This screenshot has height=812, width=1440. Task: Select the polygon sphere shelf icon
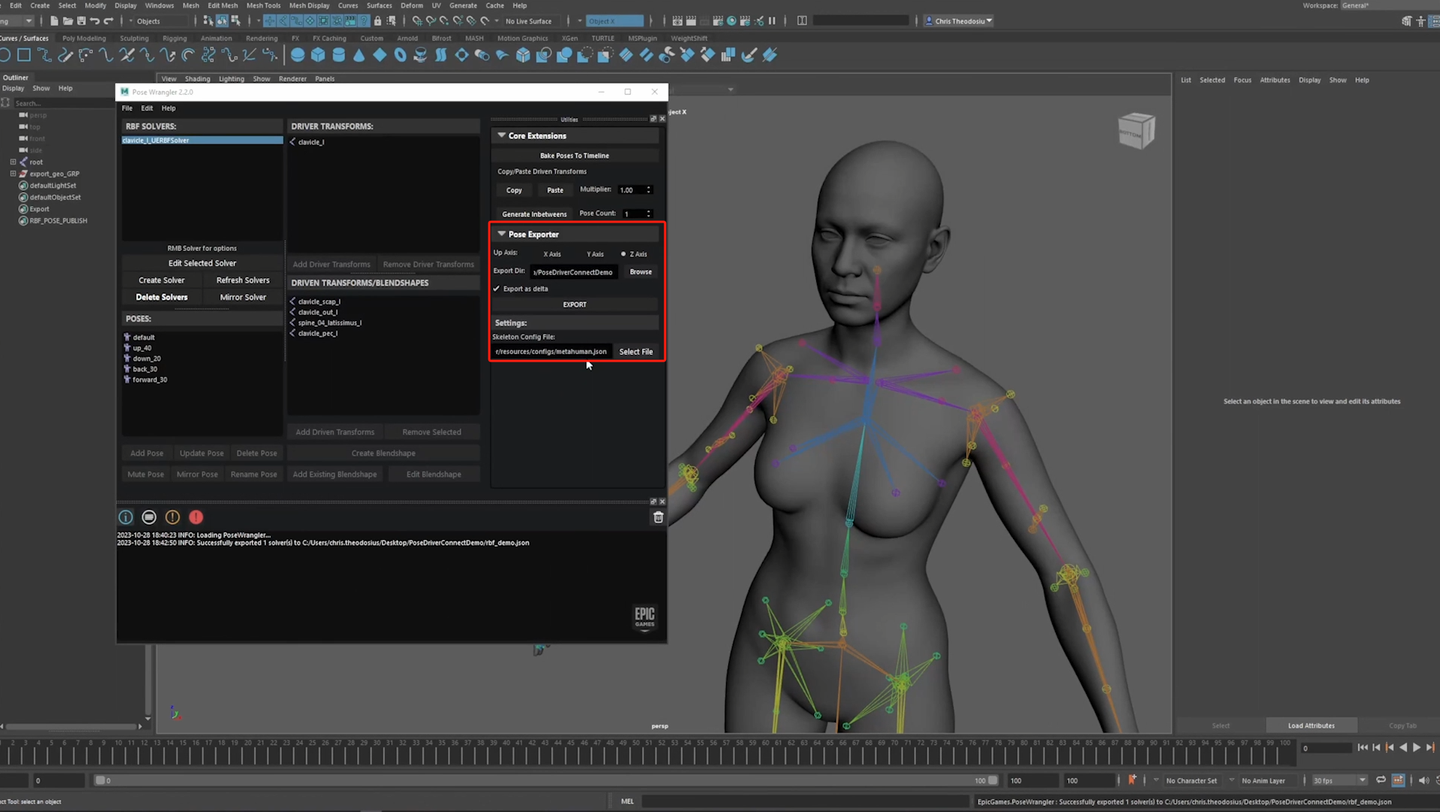[x=297, y=55]
